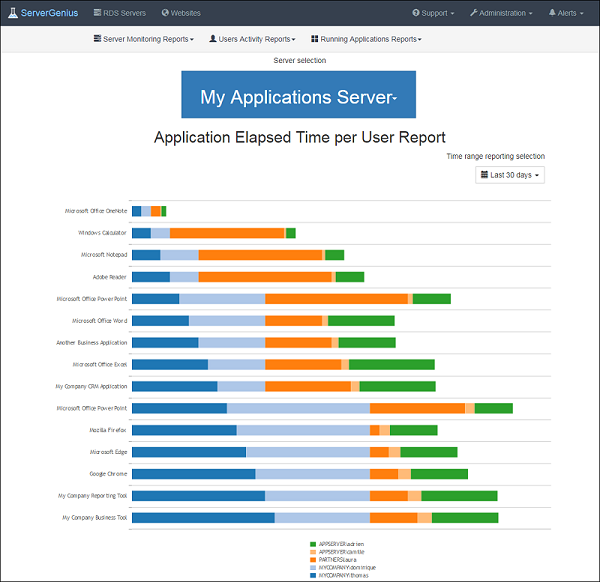The height and width of the screenshot is (582, 600).
Task: Select the light blue segment of Mozilla Firefox bar
Action: [303, 430]
